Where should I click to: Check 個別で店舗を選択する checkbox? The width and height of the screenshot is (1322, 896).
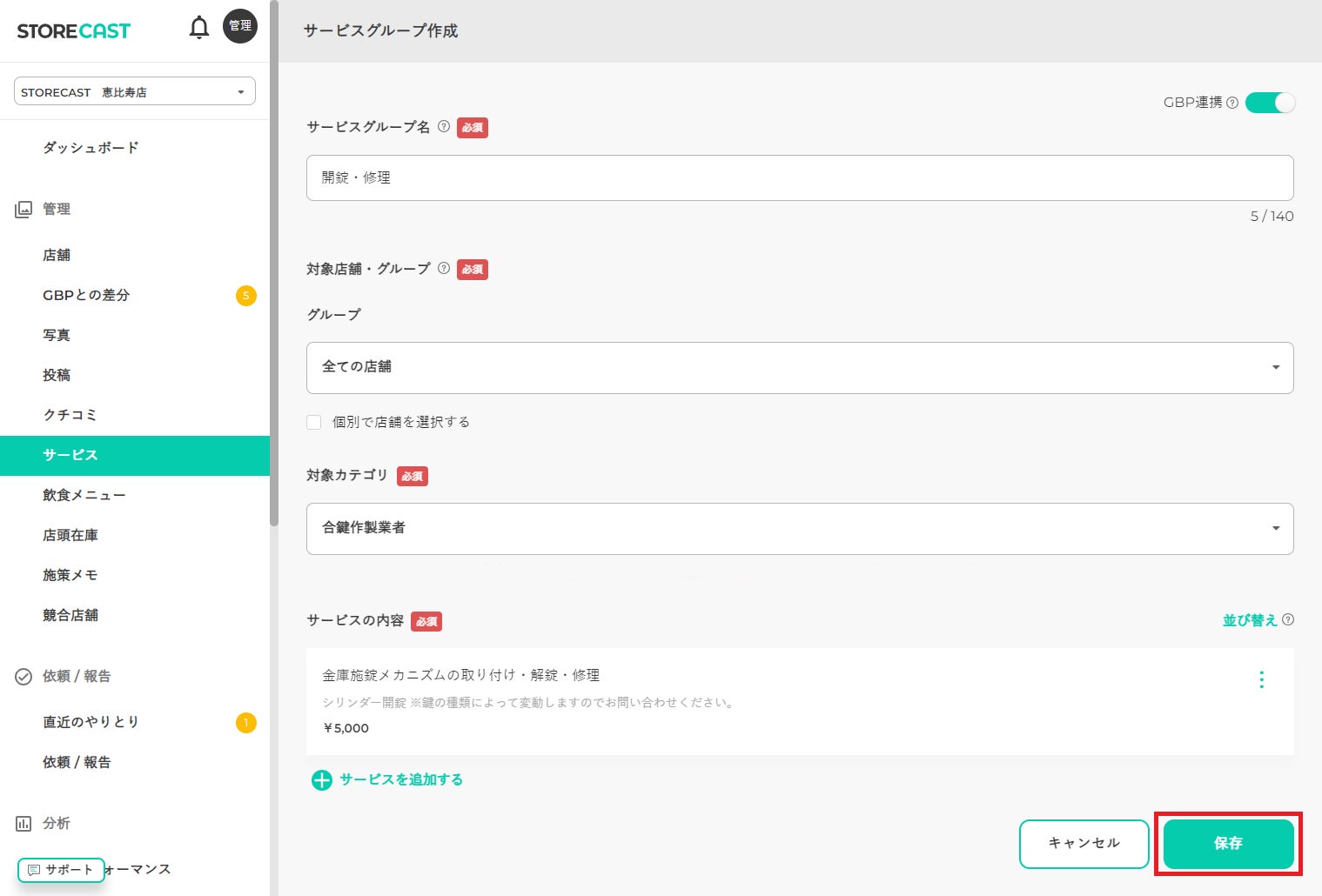314,422
